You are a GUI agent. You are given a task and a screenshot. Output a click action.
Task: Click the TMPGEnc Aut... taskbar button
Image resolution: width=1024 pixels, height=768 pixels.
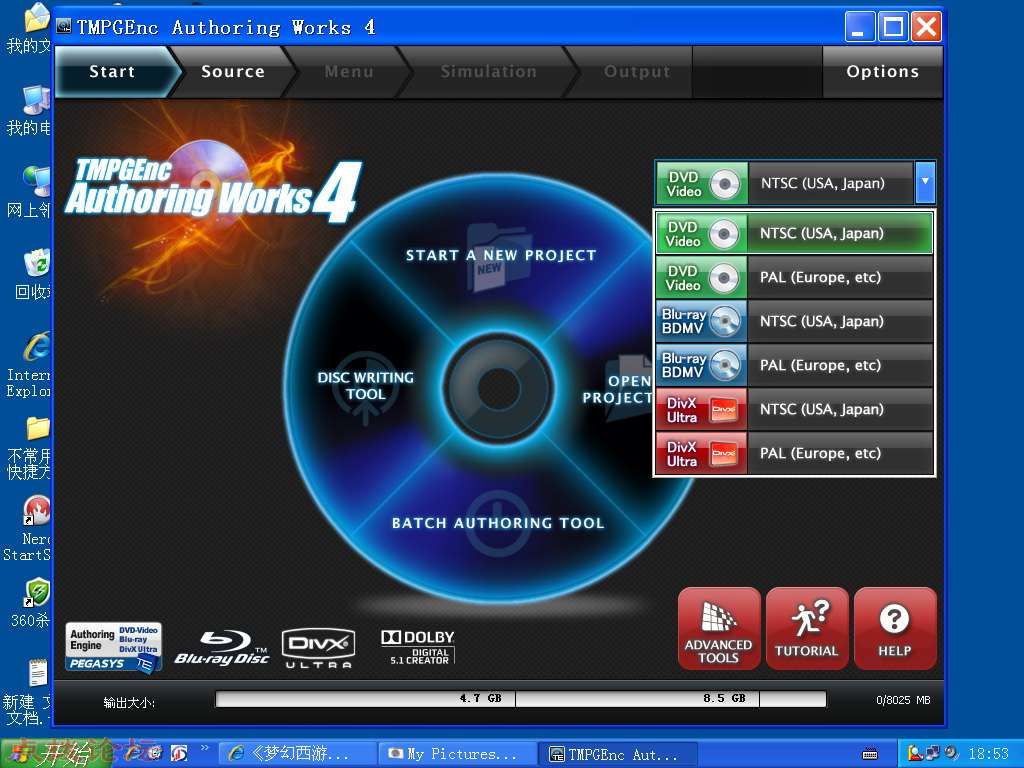pyautogui.click(x=617, y=754)
